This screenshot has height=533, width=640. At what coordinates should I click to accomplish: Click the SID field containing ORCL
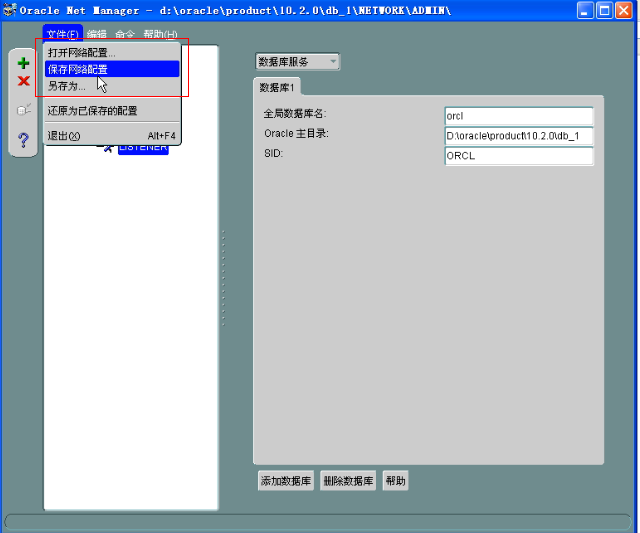519,156
